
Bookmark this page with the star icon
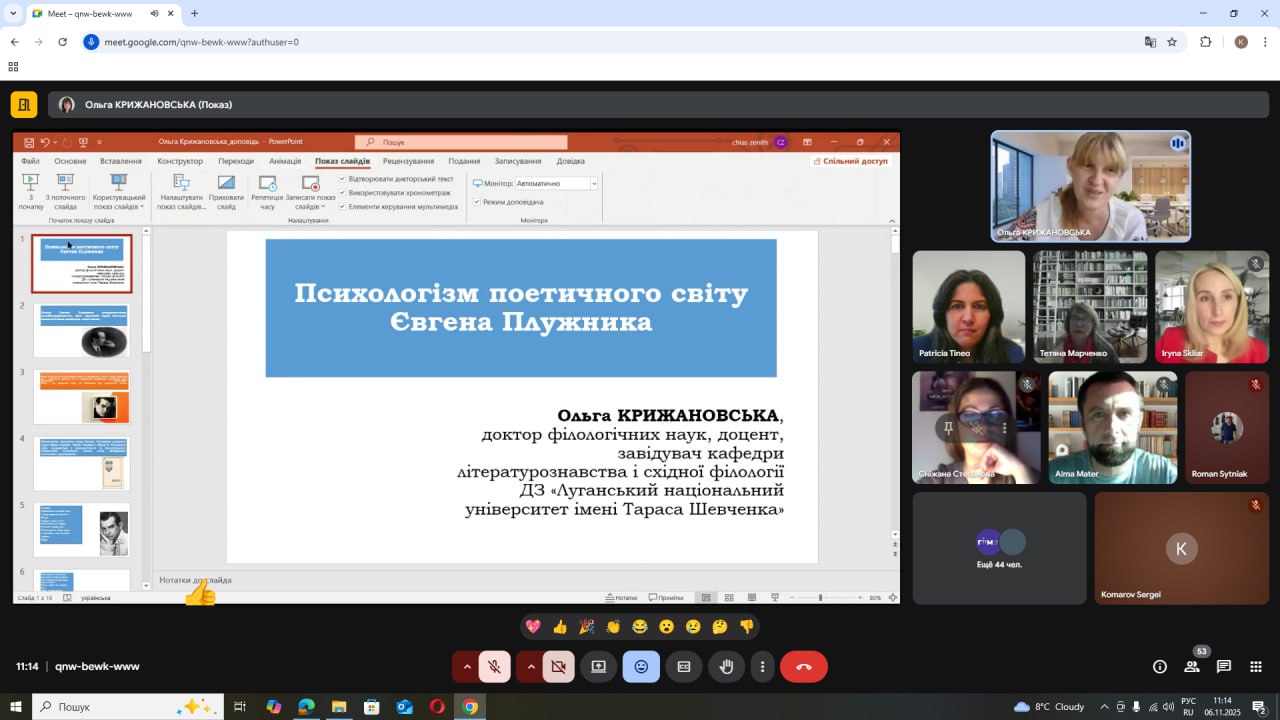(x=1172, y=42)
